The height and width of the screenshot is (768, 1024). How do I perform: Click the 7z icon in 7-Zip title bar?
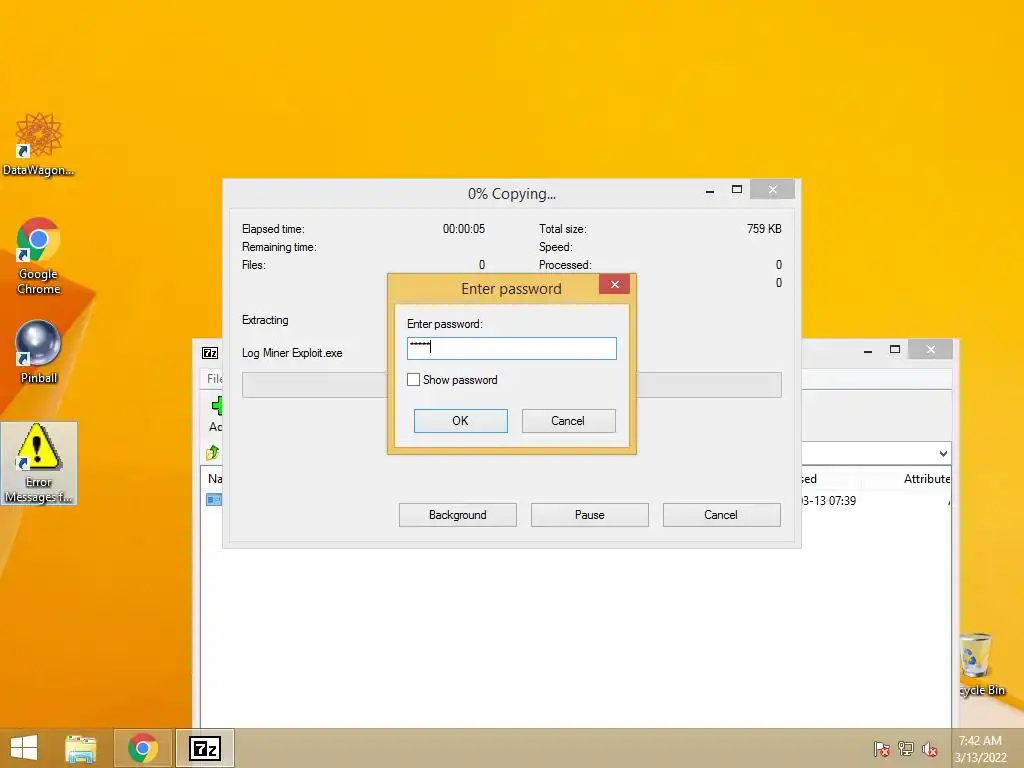tap(210, 353)
